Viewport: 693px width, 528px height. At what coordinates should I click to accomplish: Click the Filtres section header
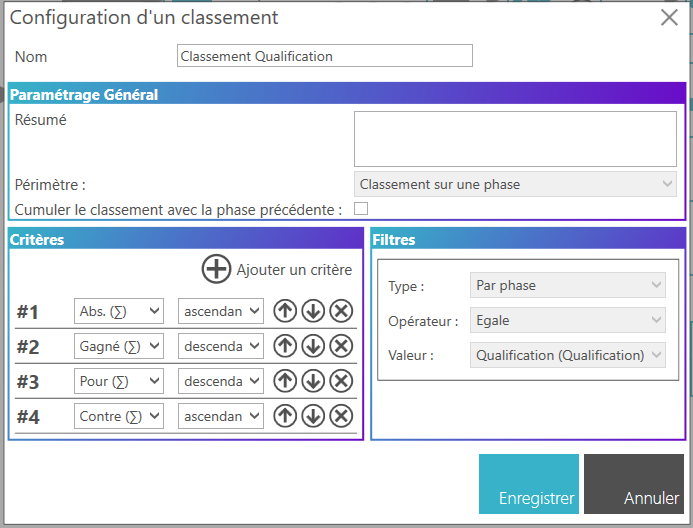click(528, 239)
